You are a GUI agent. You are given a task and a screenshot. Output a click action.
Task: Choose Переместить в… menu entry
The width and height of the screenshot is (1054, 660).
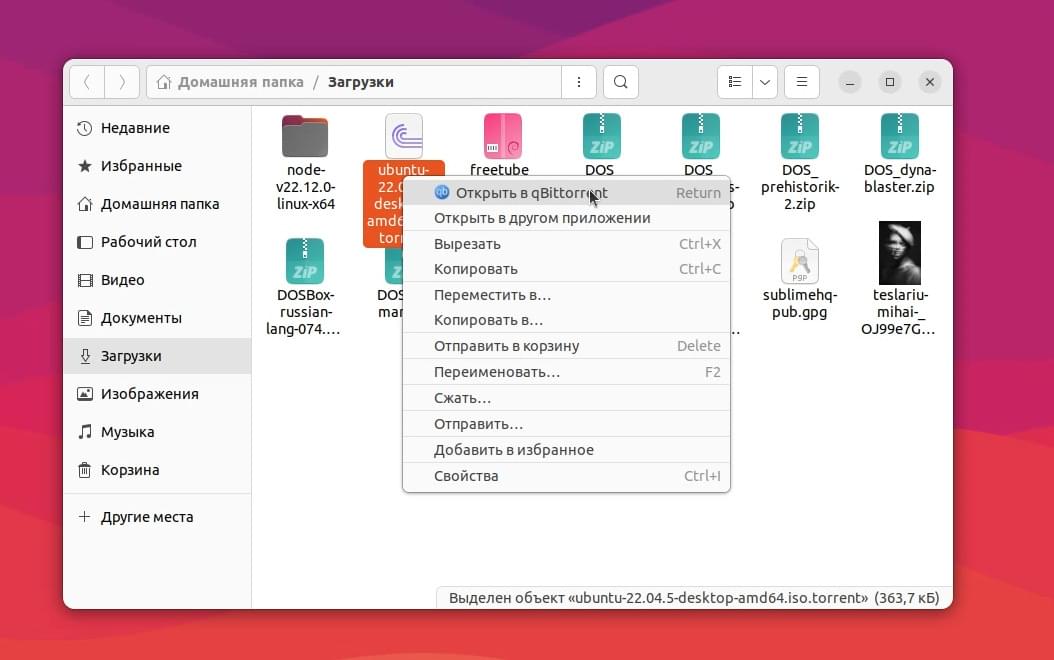pyautogui.click(x=566, y=295)
